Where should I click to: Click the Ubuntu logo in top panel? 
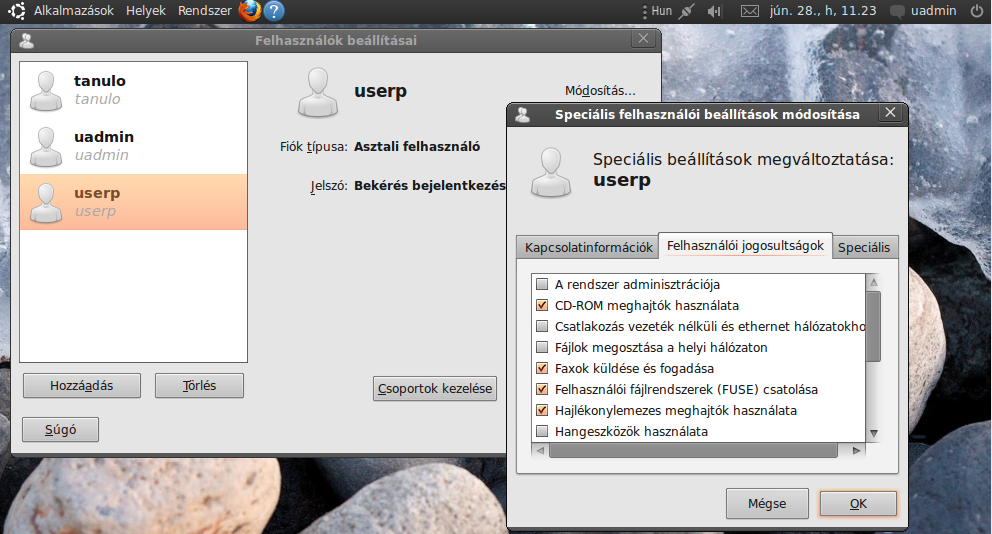pos(17,11)
